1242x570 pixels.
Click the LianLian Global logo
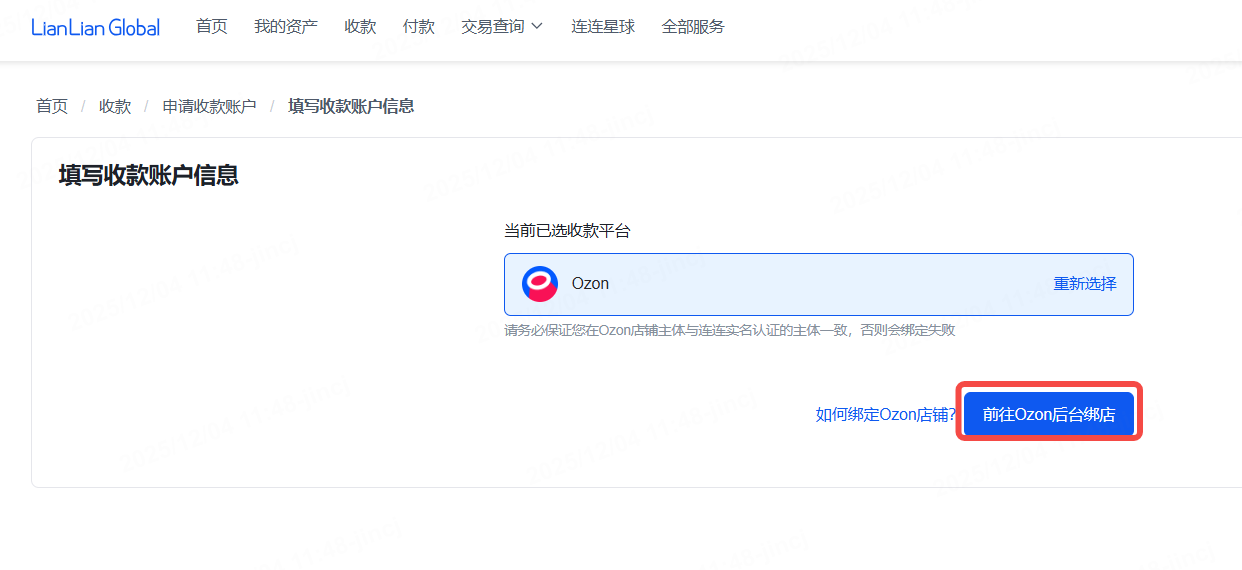[x=95, y=27]
